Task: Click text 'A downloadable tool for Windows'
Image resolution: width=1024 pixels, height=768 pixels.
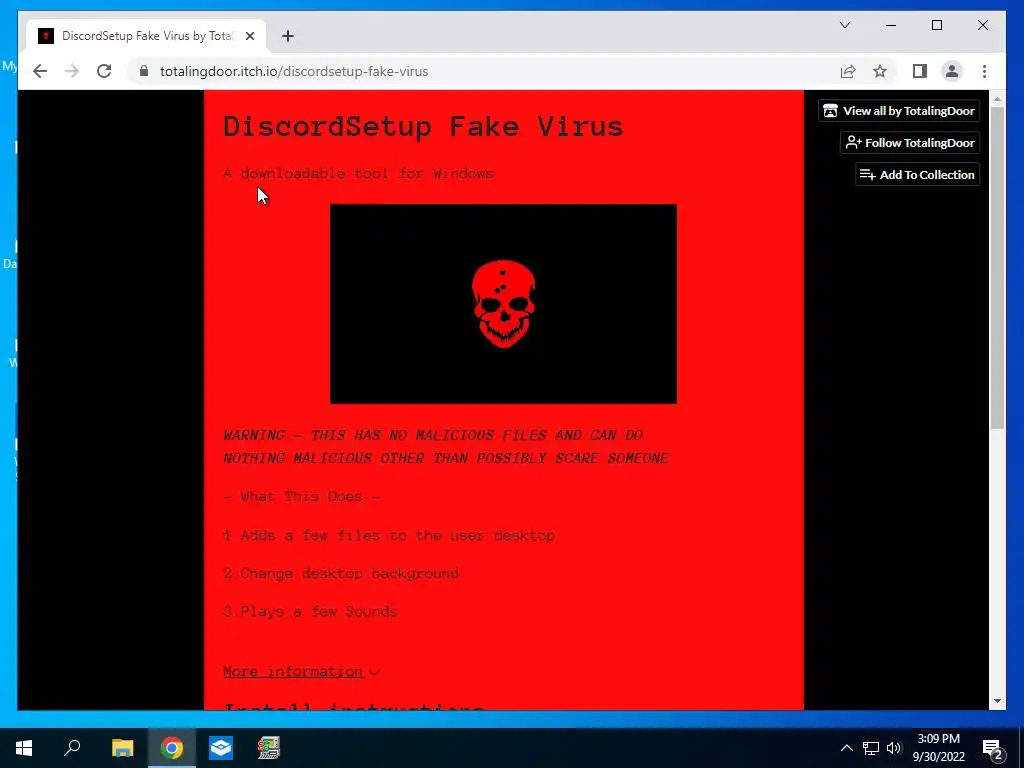Action: (x=359, y=173)
